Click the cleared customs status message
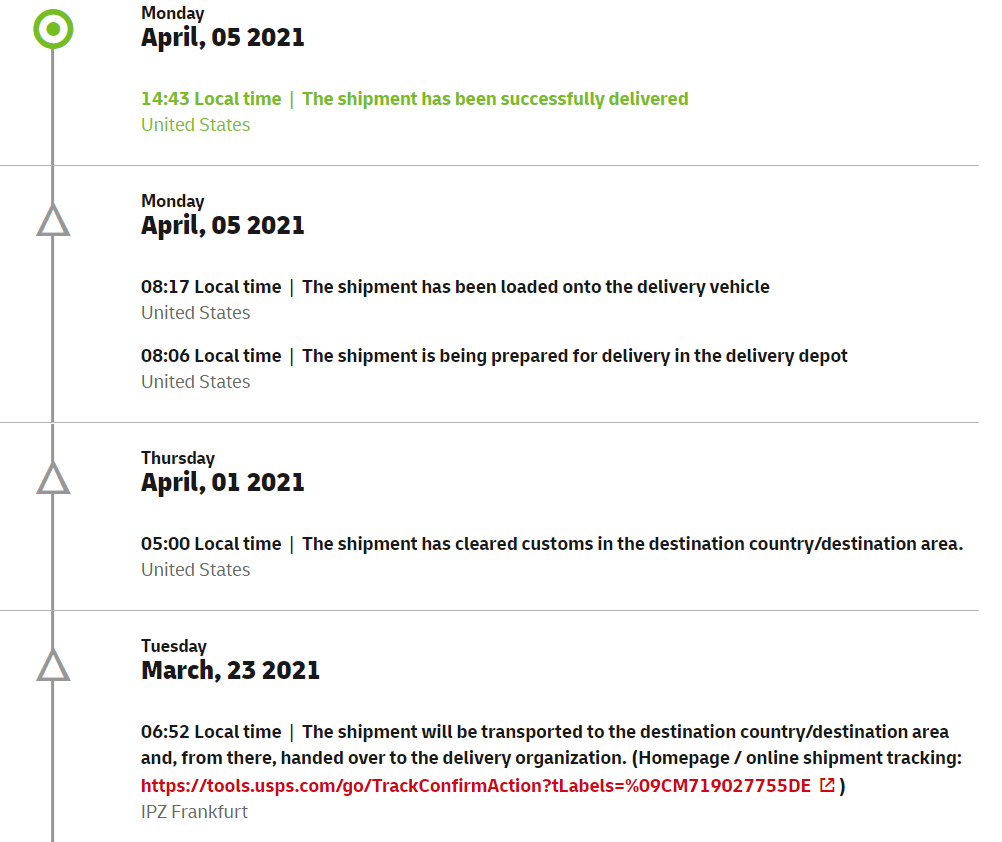 click(632, 544)
